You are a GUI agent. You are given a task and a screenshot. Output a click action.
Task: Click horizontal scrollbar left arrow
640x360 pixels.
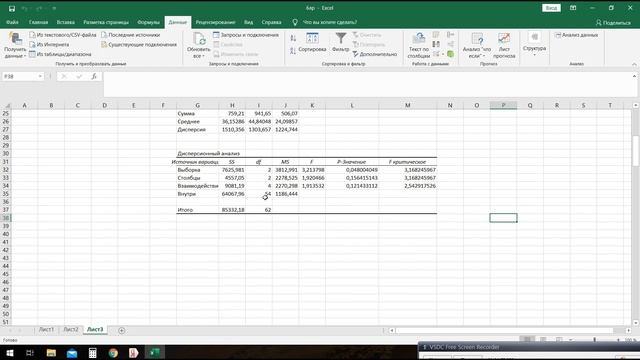point(392,330)
